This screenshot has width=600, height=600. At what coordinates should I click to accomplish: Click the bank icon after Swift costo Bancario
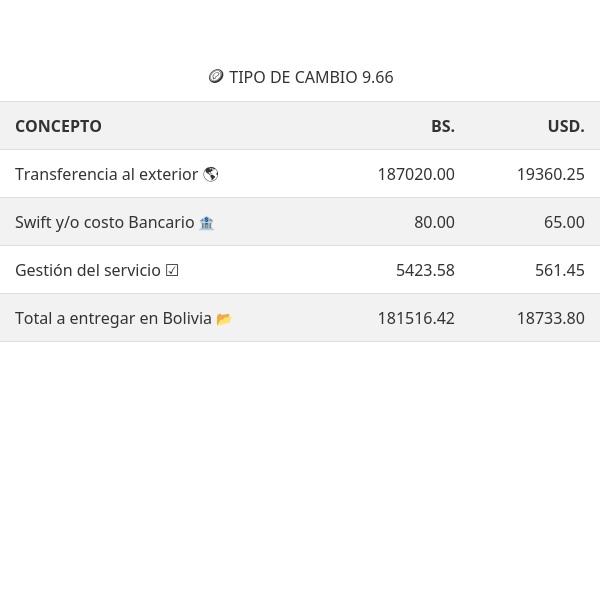(207, 223)
